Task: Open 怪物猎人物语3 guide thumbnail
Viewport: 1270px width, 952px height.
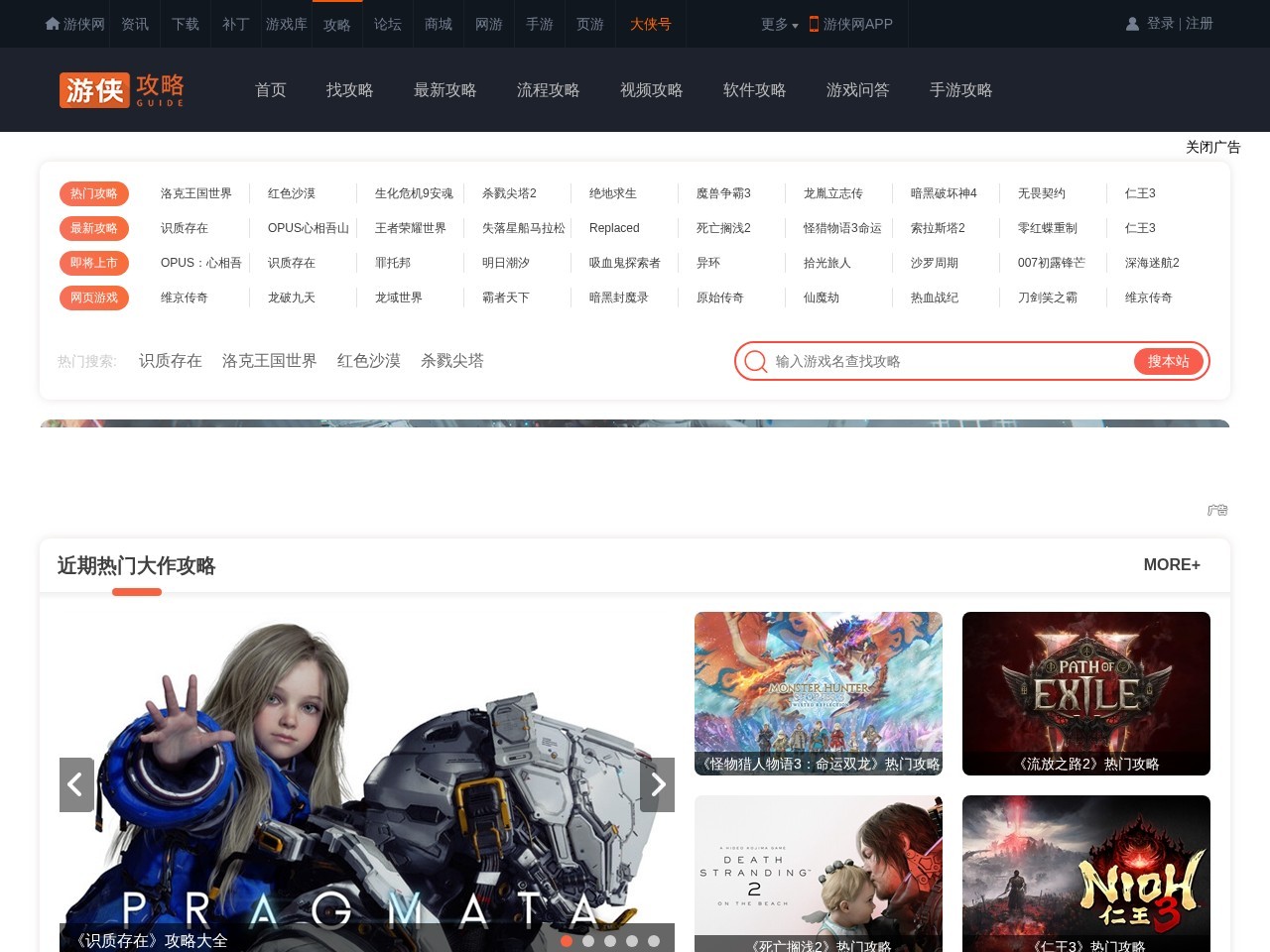Action: click(819, 693)
